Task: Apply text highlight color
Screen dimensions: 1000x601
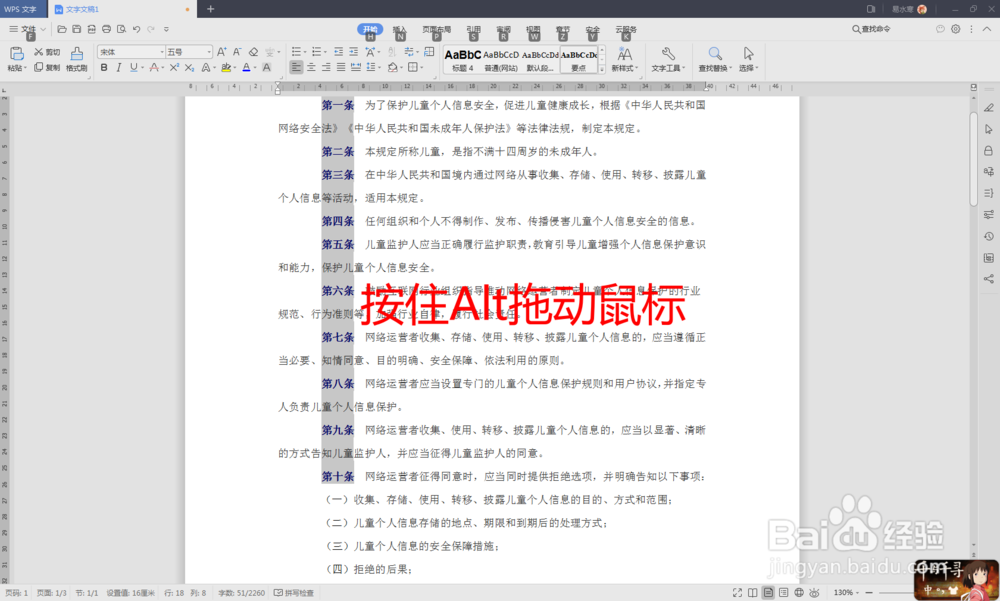Action: (x=227, y=68)
